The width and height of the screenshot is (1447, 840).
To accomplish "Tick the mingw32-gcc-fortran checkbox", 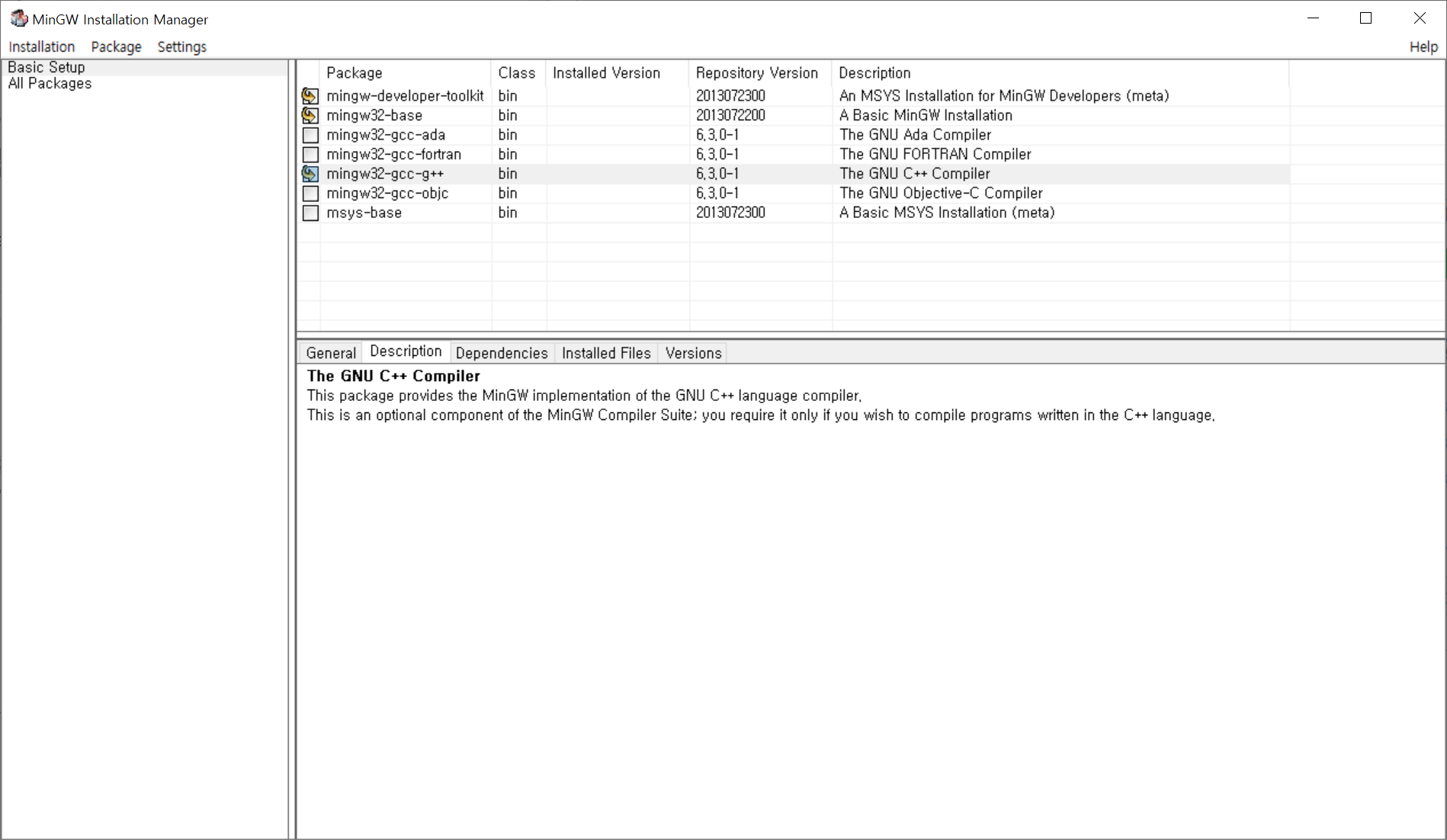I will click(310, 155).
